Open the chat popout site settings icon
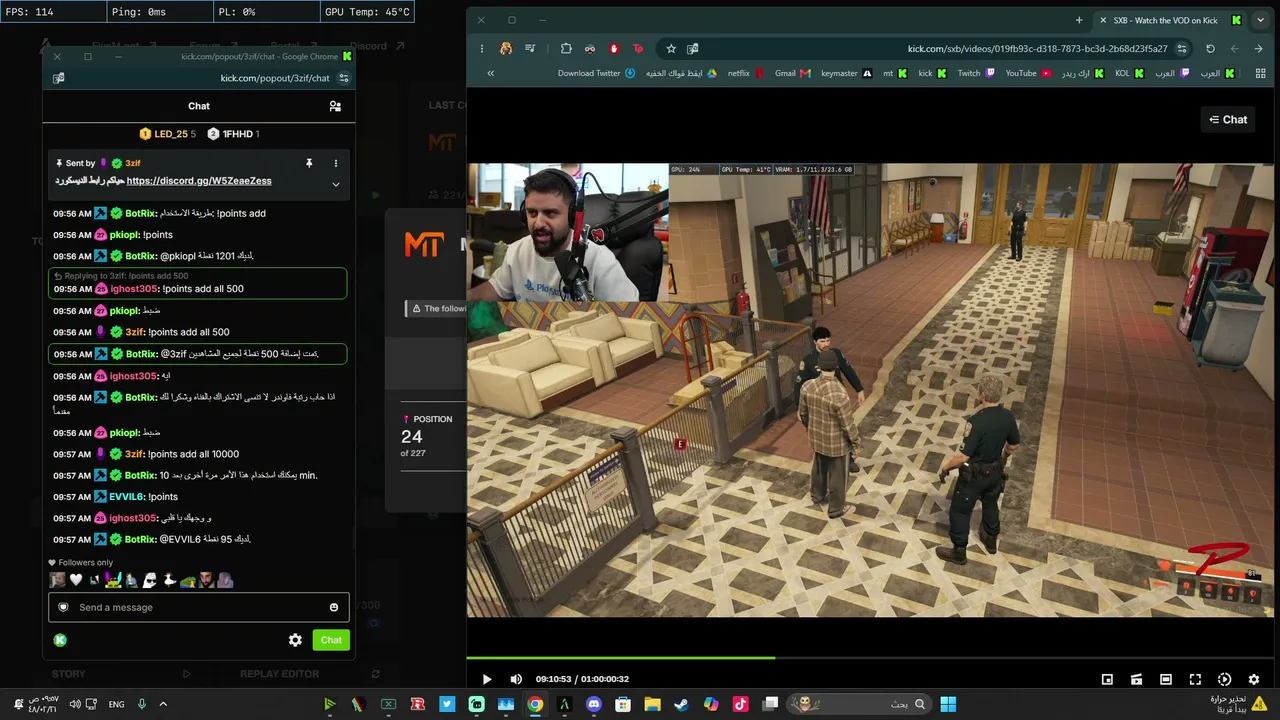This screenshot has width=1280, height=720. (343, 78)
